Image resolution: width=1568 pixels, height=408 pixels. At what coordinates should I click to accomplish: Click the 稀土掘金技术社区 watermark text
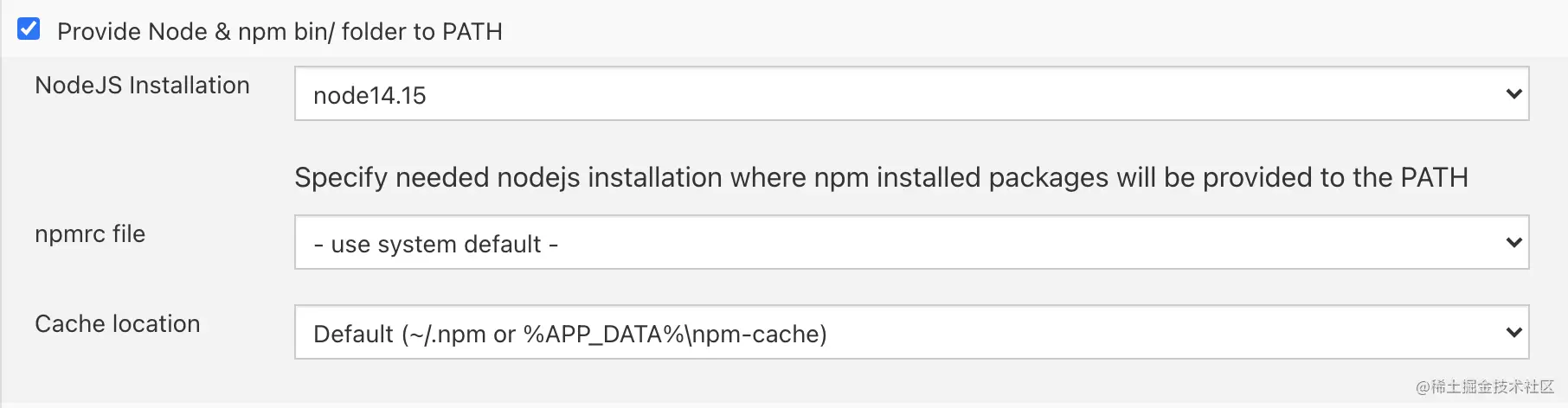[1494, 386]
